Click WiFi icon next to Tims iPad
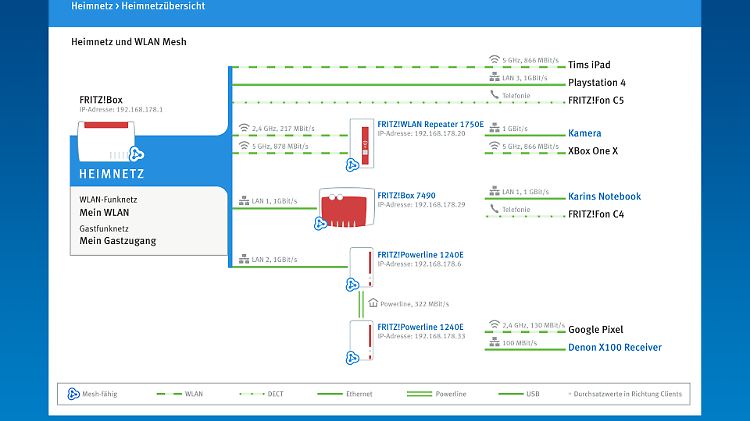The width and height of the screenshot is (750, 421). pyautogui.click(x=494, y=59)
